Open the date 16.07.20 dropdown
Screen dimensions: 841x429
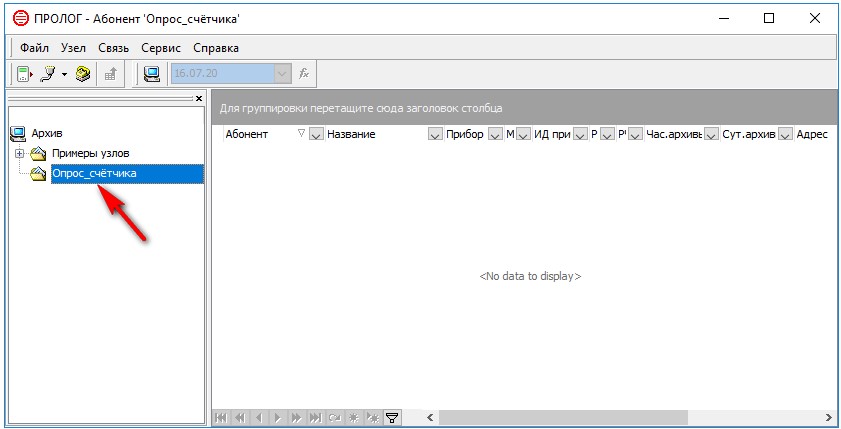tap(282, 73)
